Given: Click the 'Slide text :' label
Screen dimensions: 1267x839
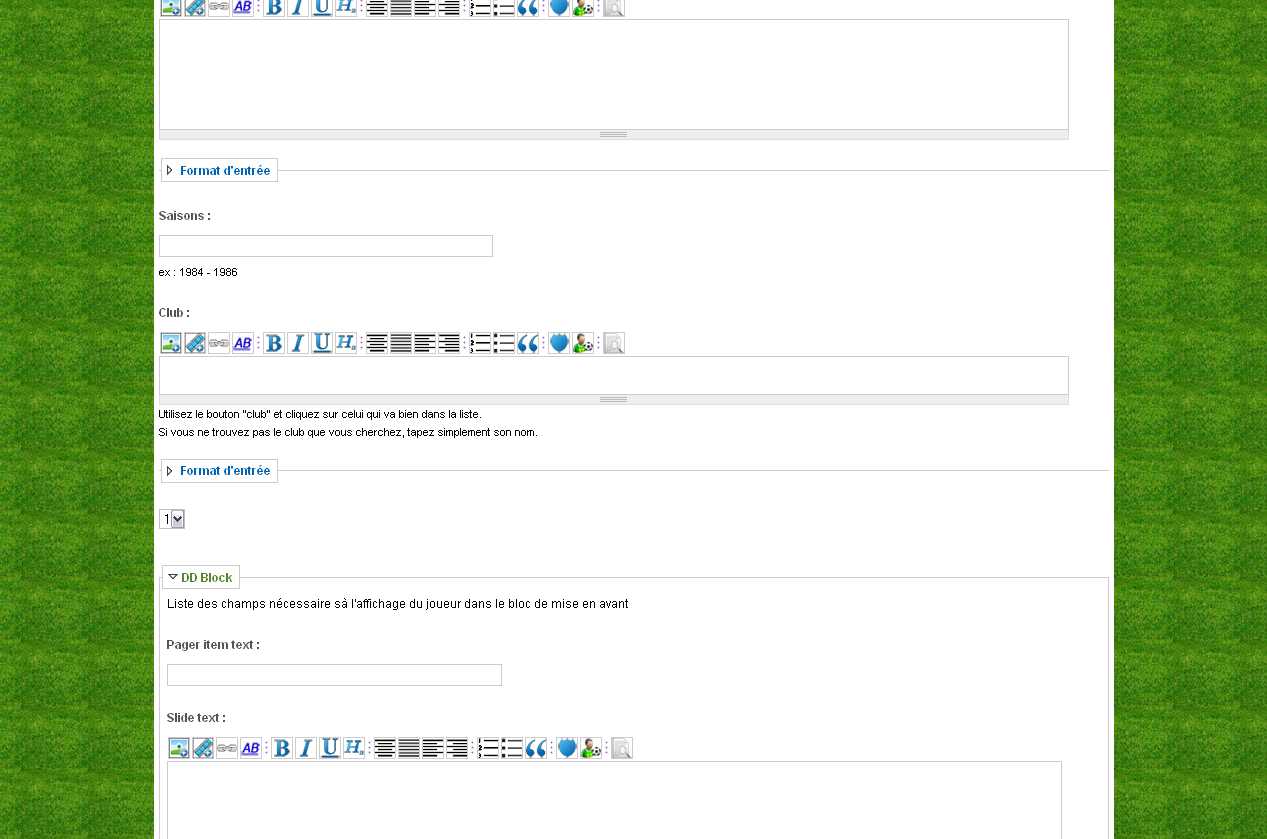Looking at the screenshot, I should click(196, 718).
